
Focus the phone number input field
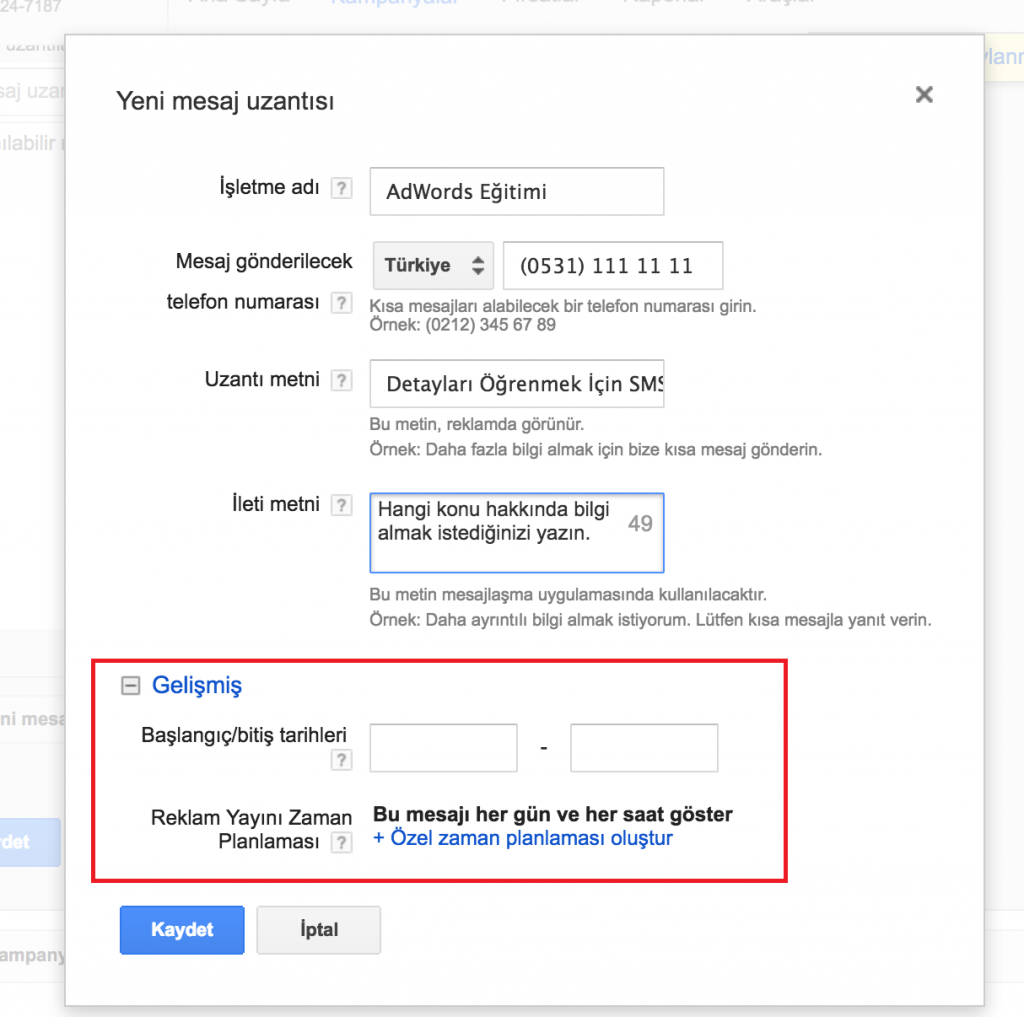612,266
